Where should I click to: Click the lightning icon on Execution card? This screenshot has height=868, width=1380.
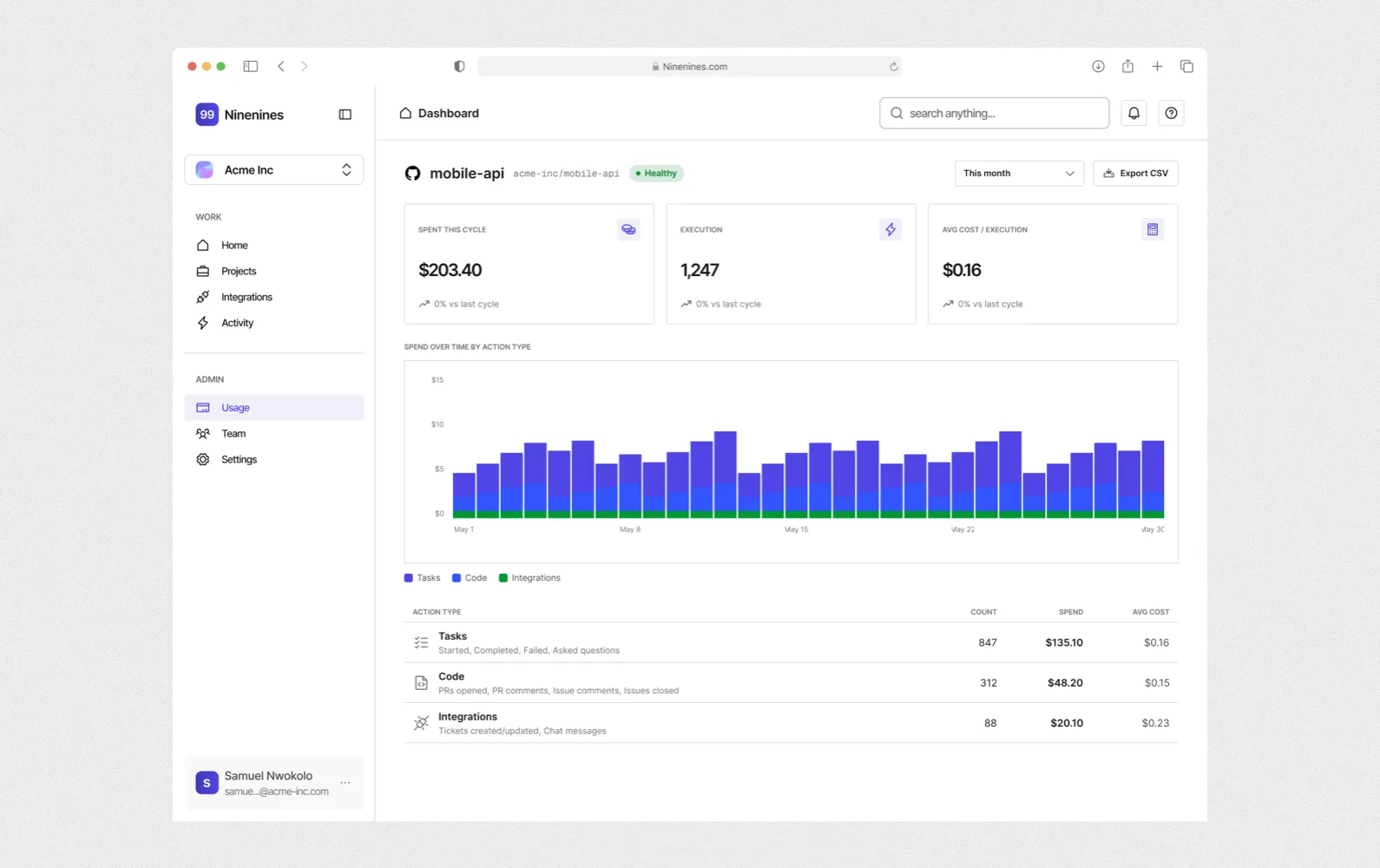[x=890, y=230]
